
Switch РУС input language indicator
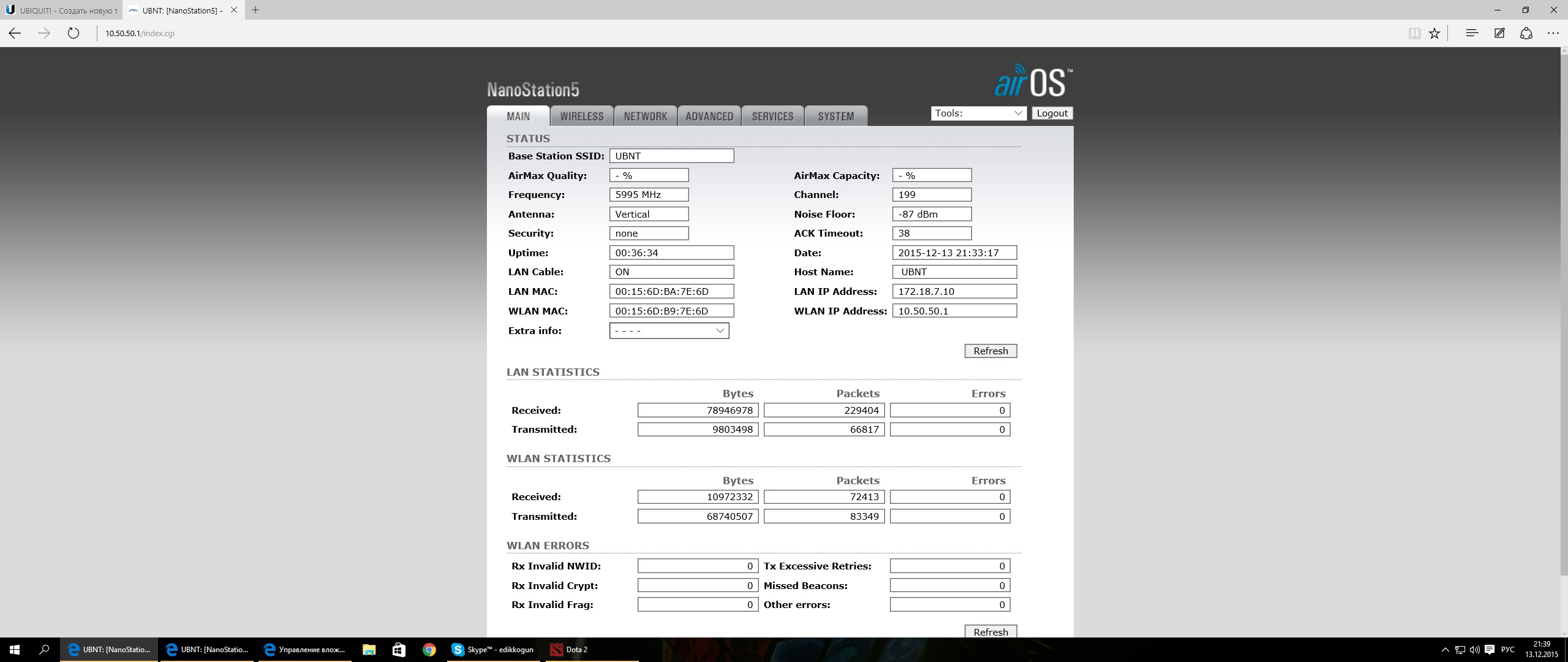[1508, 650]
